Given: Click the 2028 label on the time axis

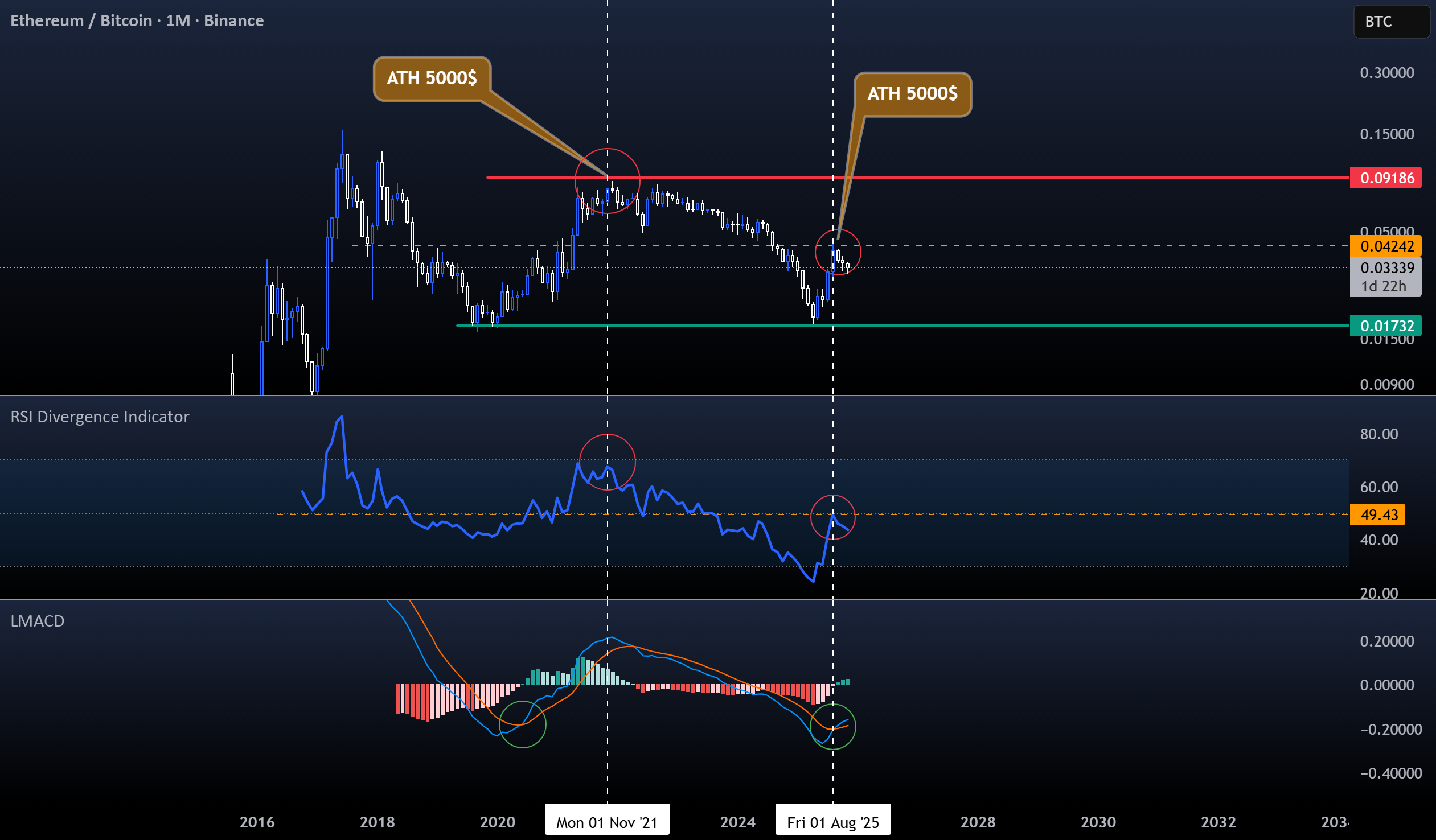Looking at the screenshot, I should (977, 822).
